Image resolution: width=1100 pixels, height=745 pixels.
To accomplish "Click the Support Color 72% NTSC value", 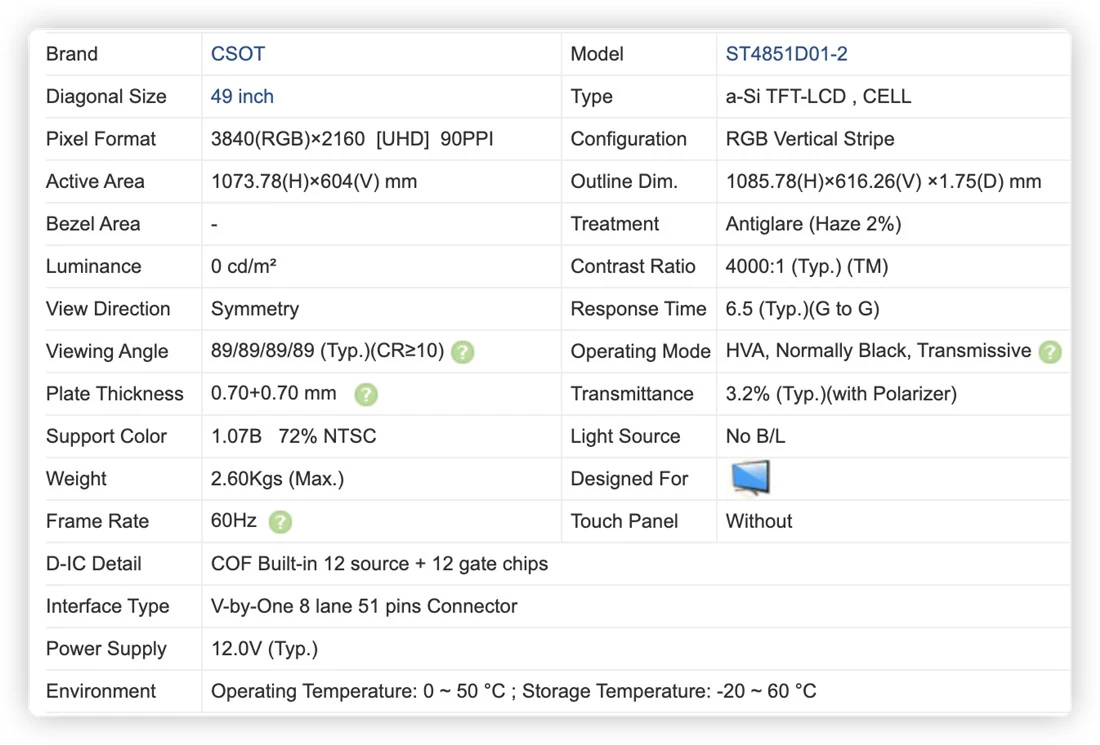I will (327, 436).
